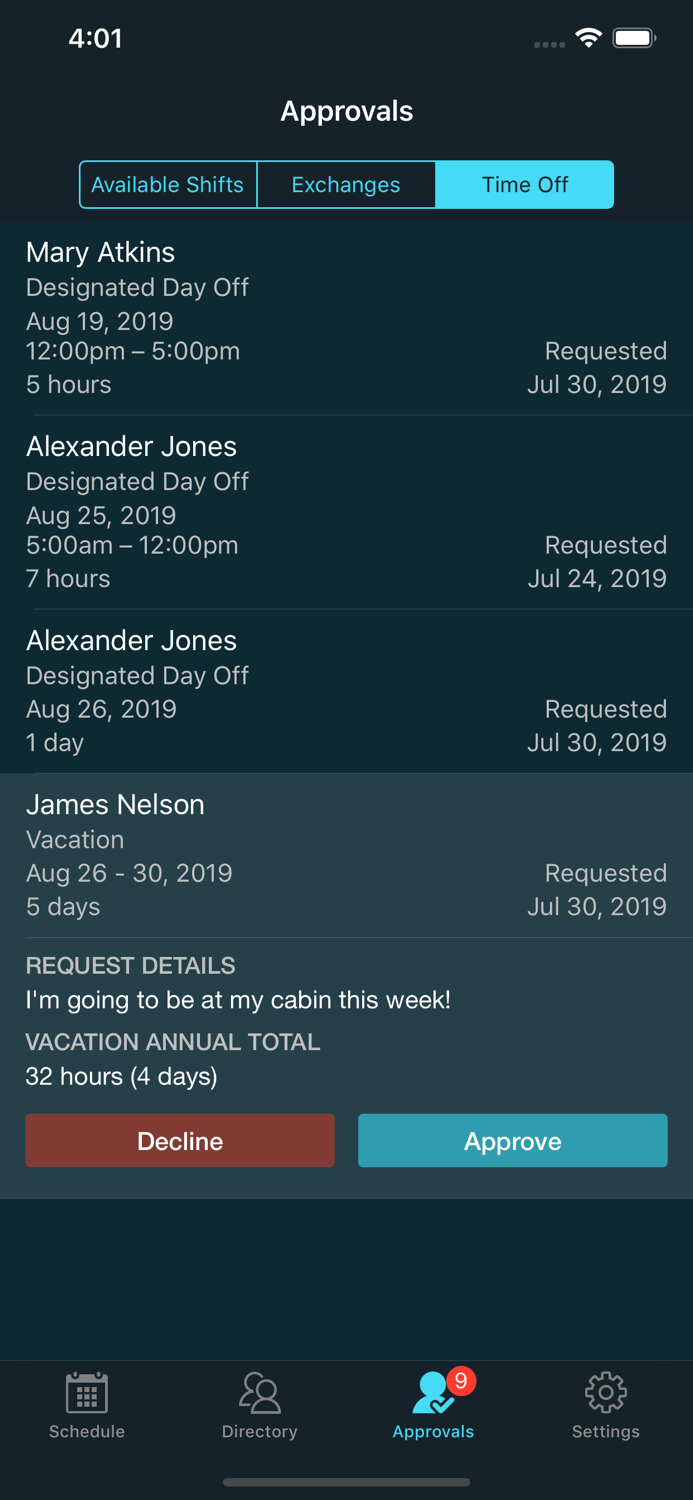Decline James Nelson's vacation request
The height and width of the screenshot is (1500, 693).
point(180,1140)
